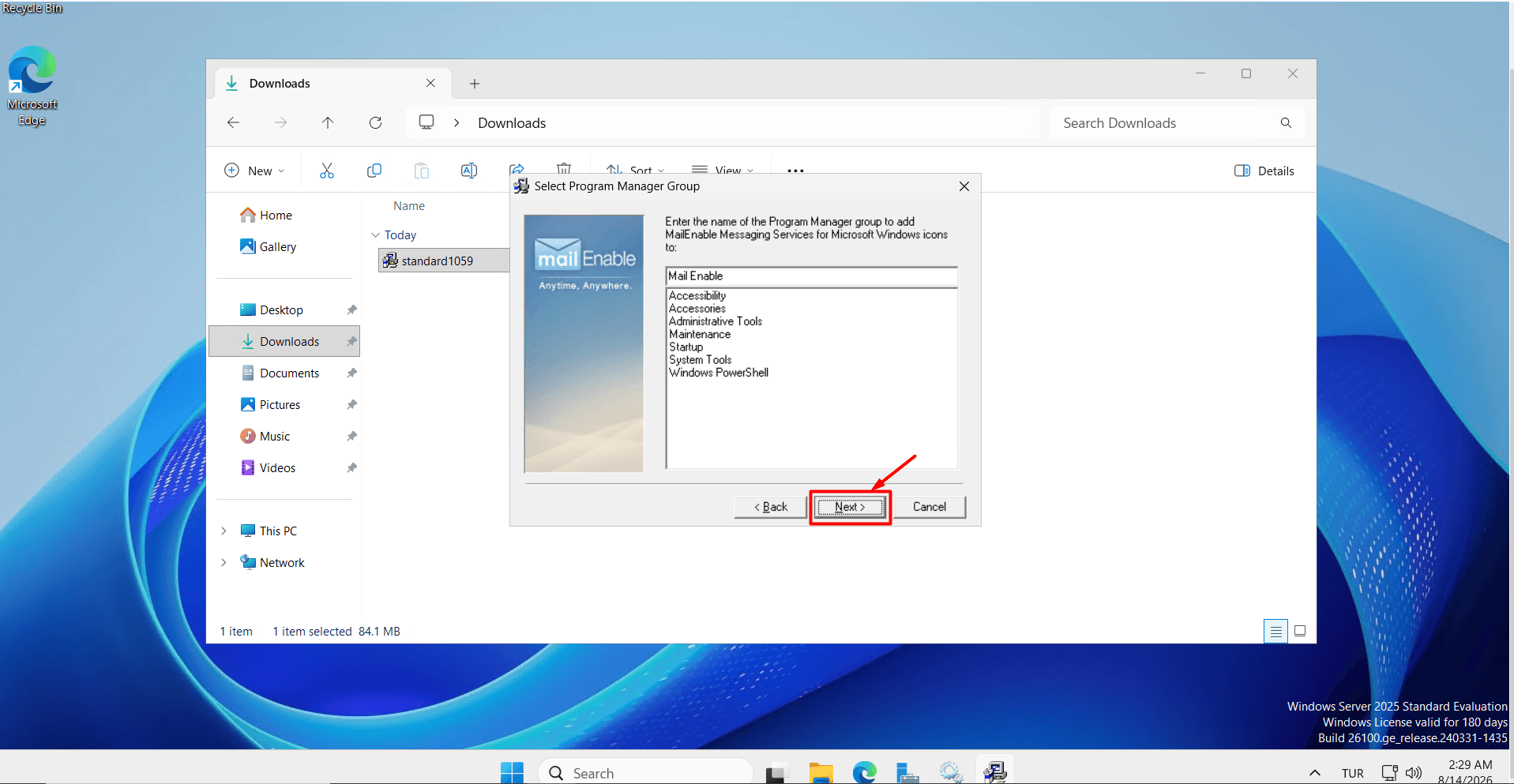Refresh the Downloads folder

point(375,122)
